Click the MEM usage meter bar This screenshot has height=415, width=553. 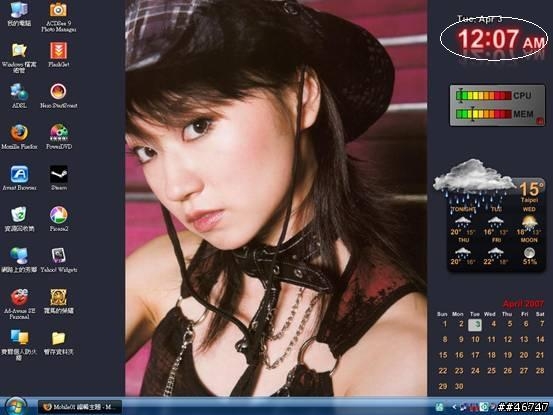[x=484, y=114]
